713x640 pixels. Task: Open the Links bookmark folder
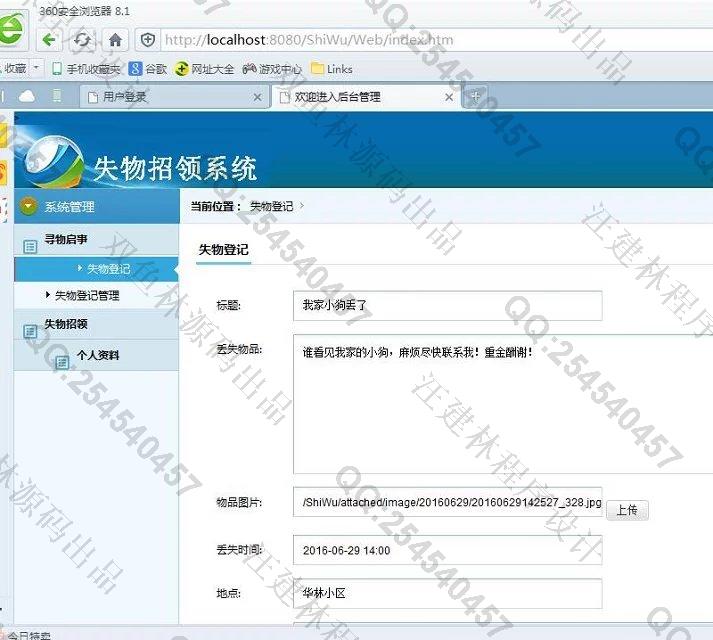318,69
